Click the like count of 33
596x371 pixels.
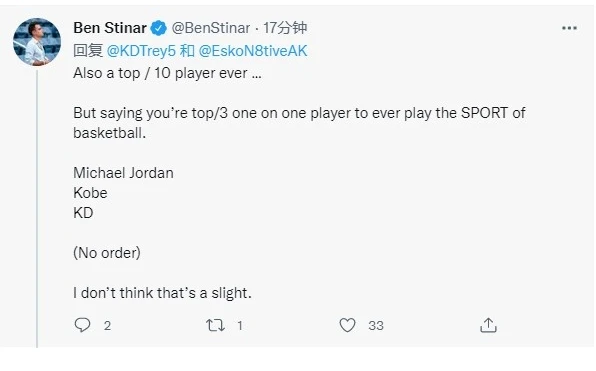[376, 326]
